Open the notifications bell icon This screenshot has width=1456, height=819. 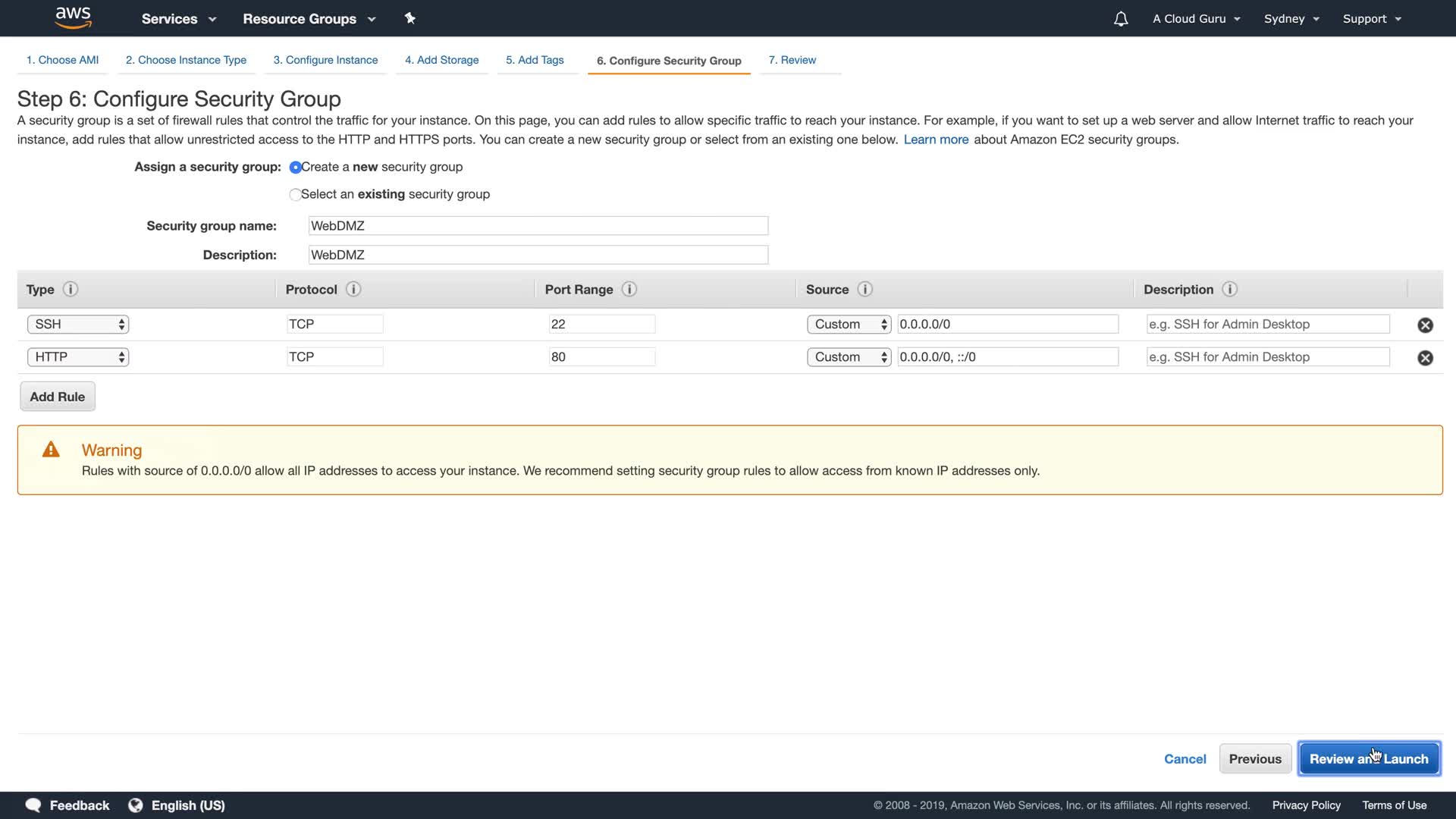(x=1121, y=19)
